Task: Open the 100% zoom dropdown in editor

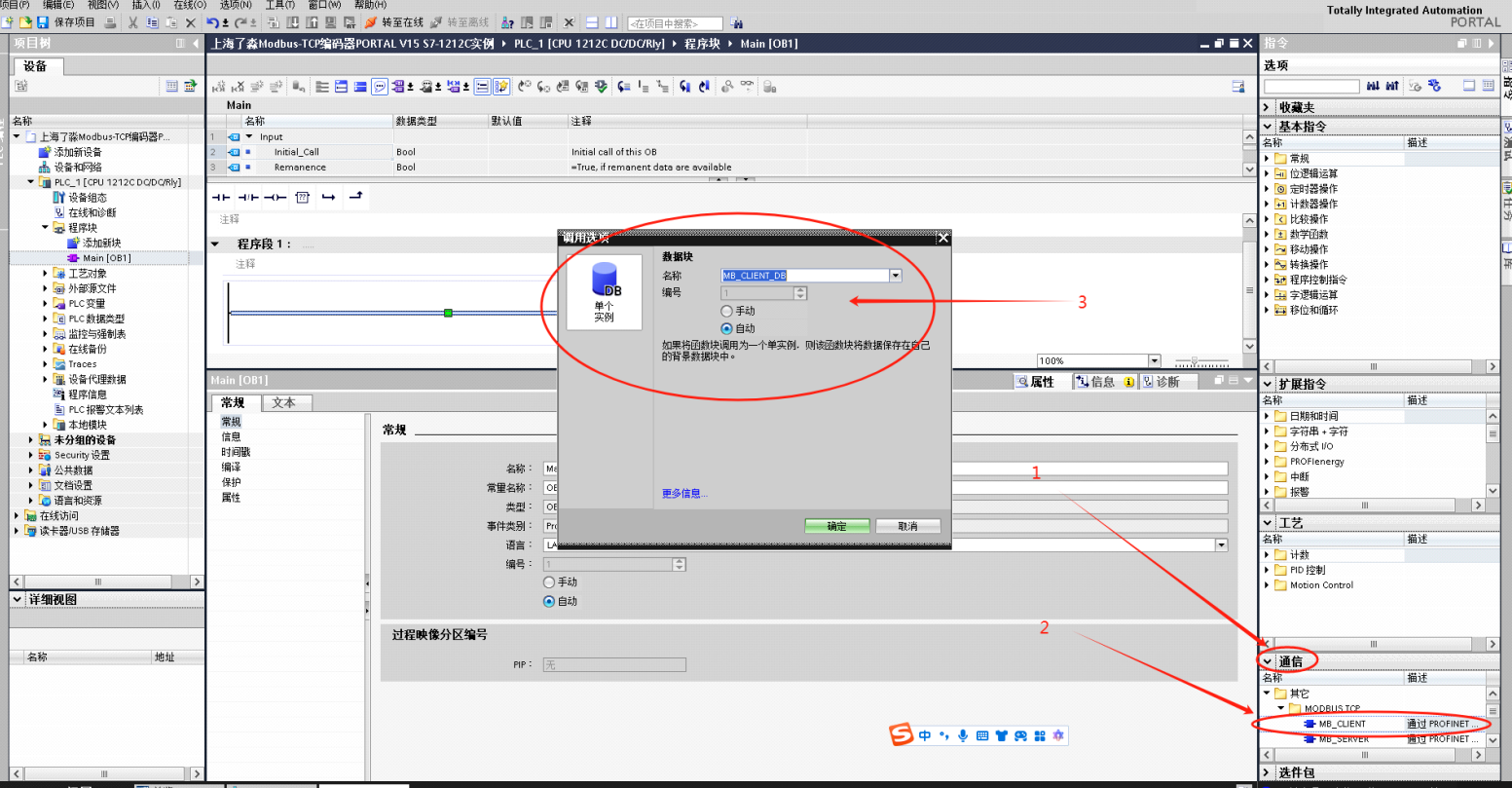Action: [x=1155, y=360]
